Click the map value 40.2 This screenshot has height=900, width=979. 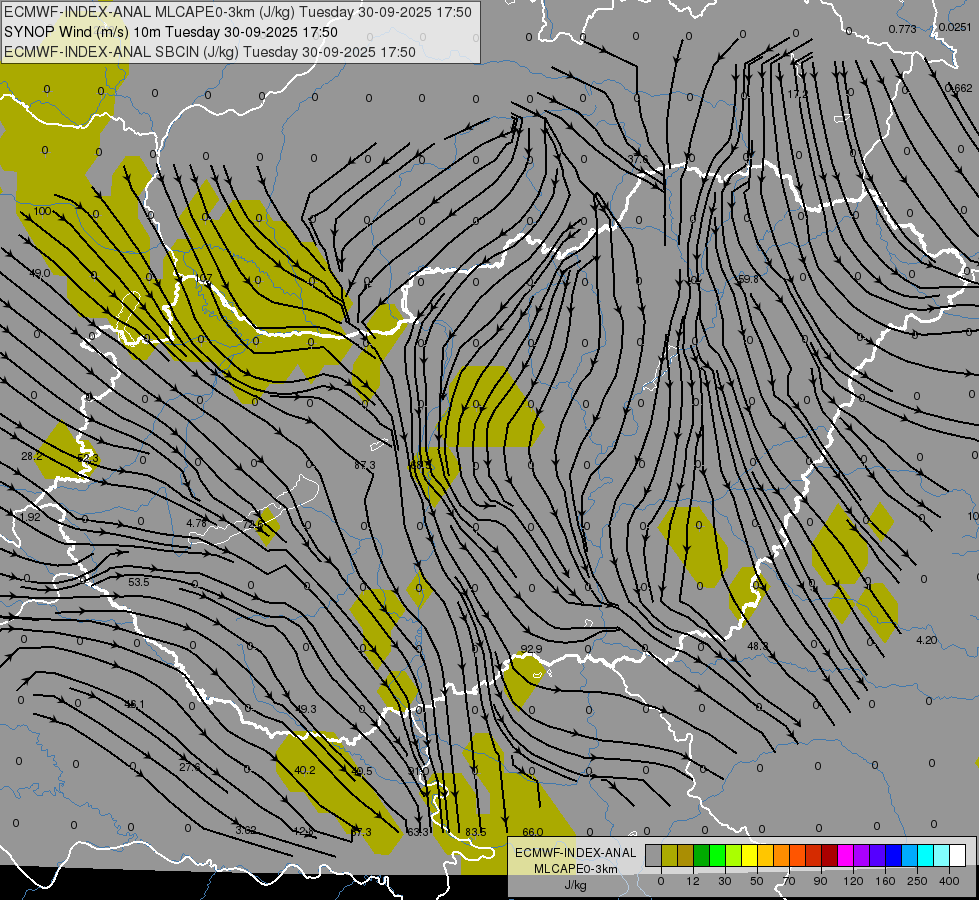coord(305,770)
